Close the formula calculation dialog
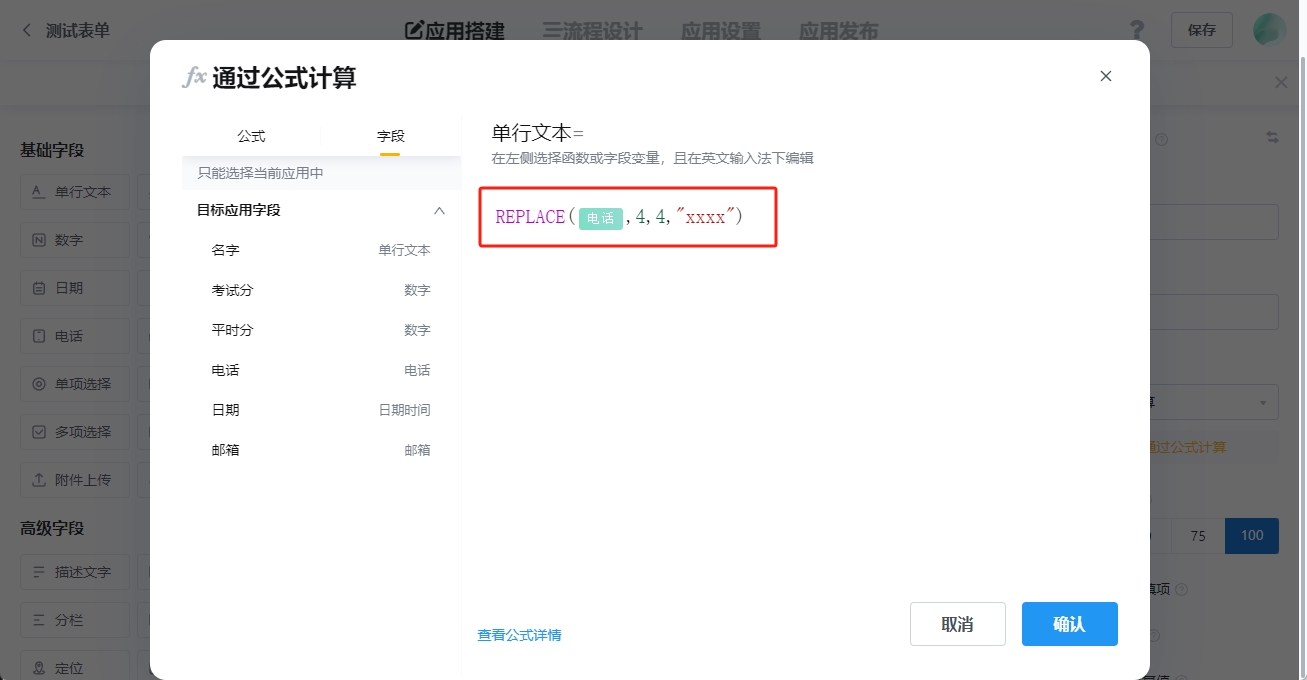 (1105, 76)
